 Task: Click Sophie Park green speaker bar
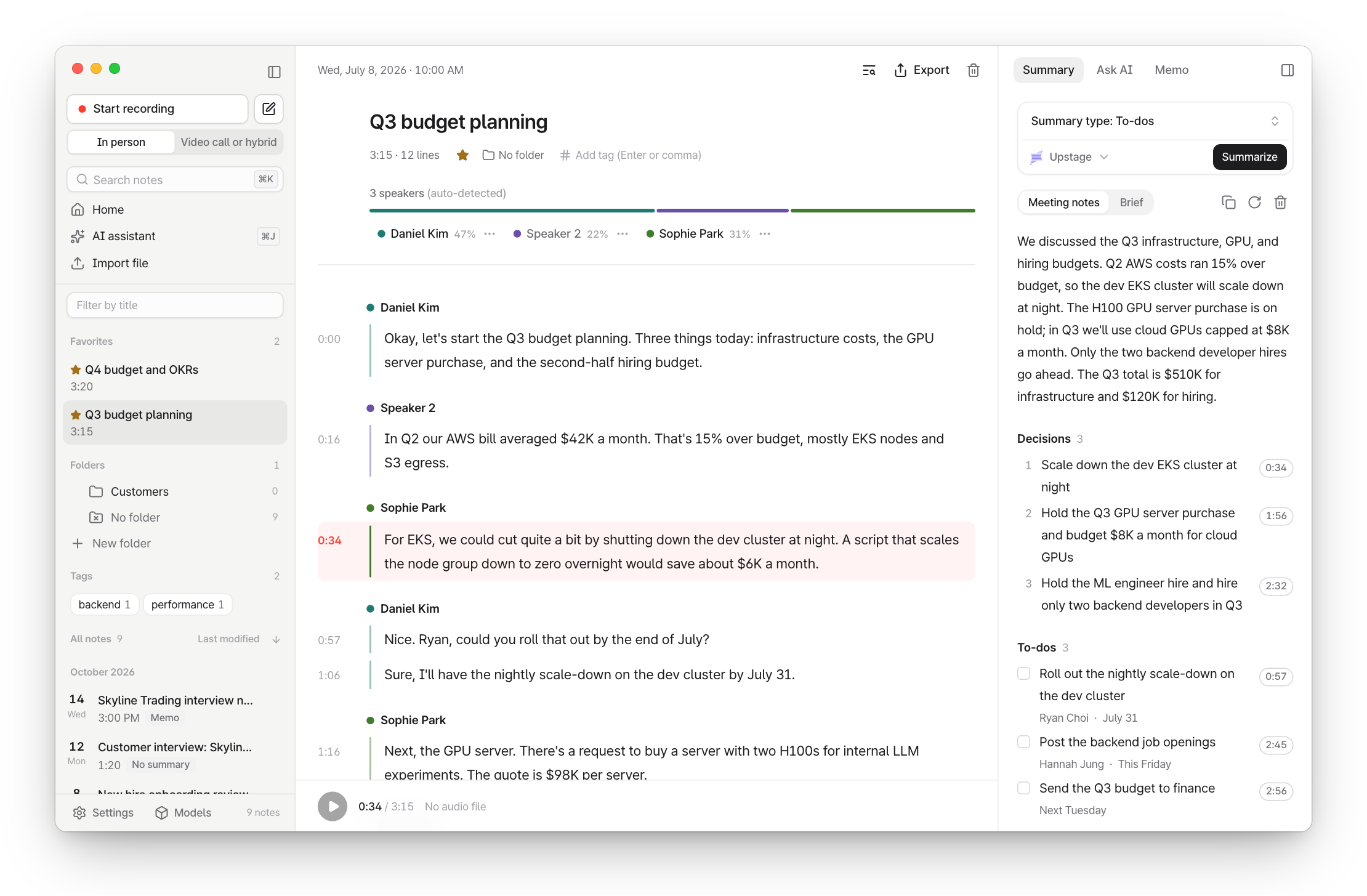[882, 211]
